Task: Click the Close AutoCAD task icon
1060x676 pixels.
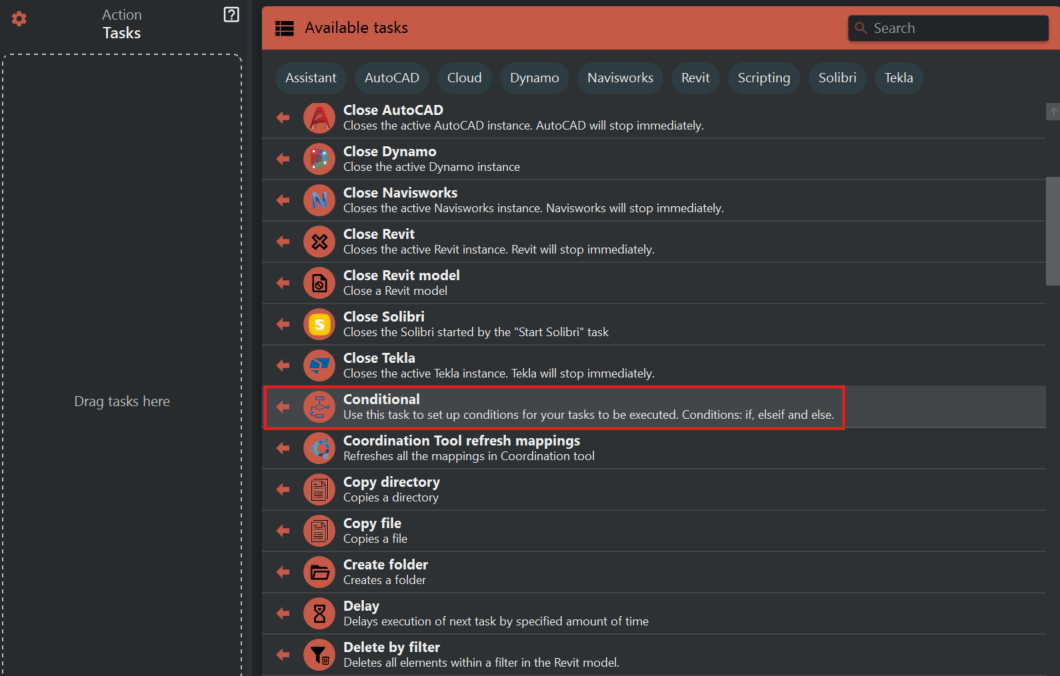Action: point(319,118)
